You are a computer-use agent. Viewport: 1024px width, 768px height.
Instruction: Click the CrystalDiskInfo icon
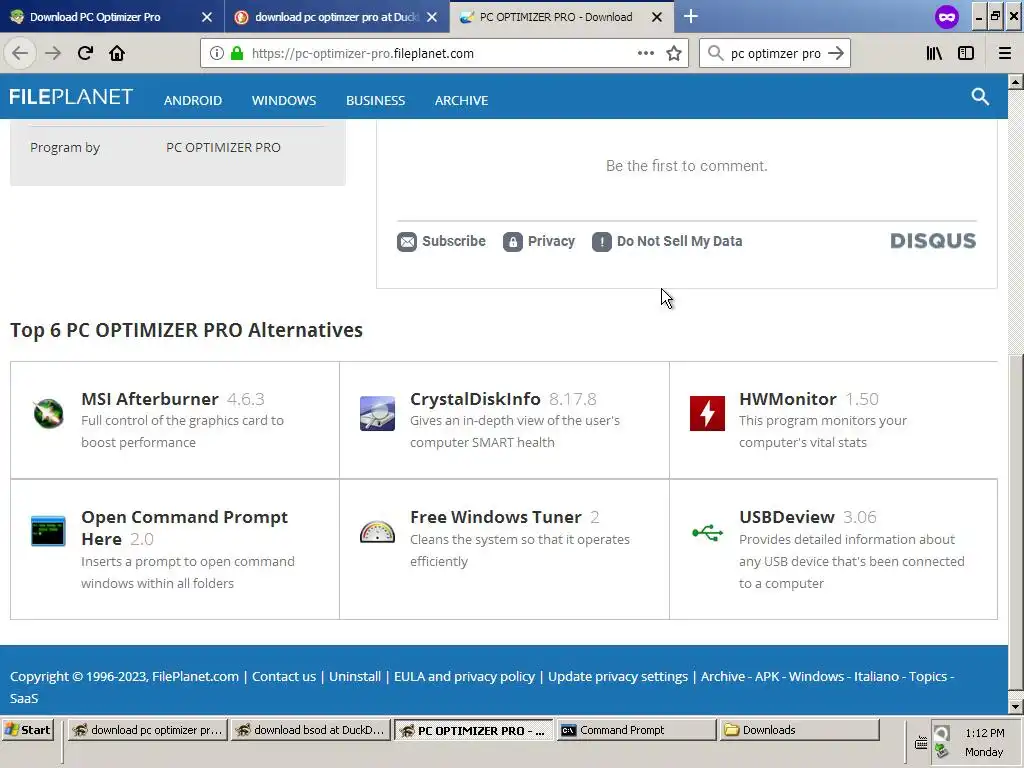coord(377,413)
